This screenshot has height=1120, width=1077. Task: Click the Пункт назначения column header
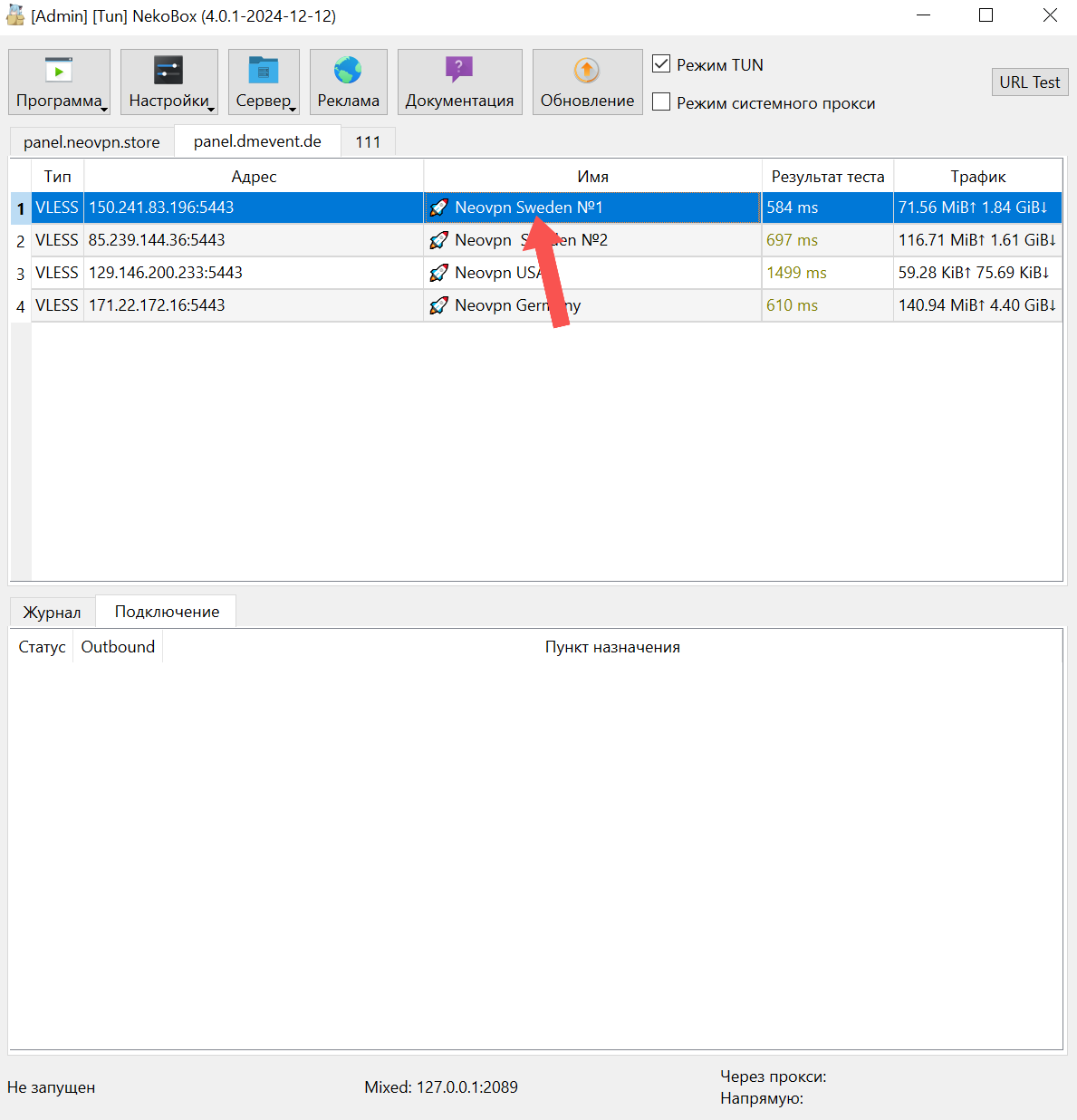pos(612,647)
